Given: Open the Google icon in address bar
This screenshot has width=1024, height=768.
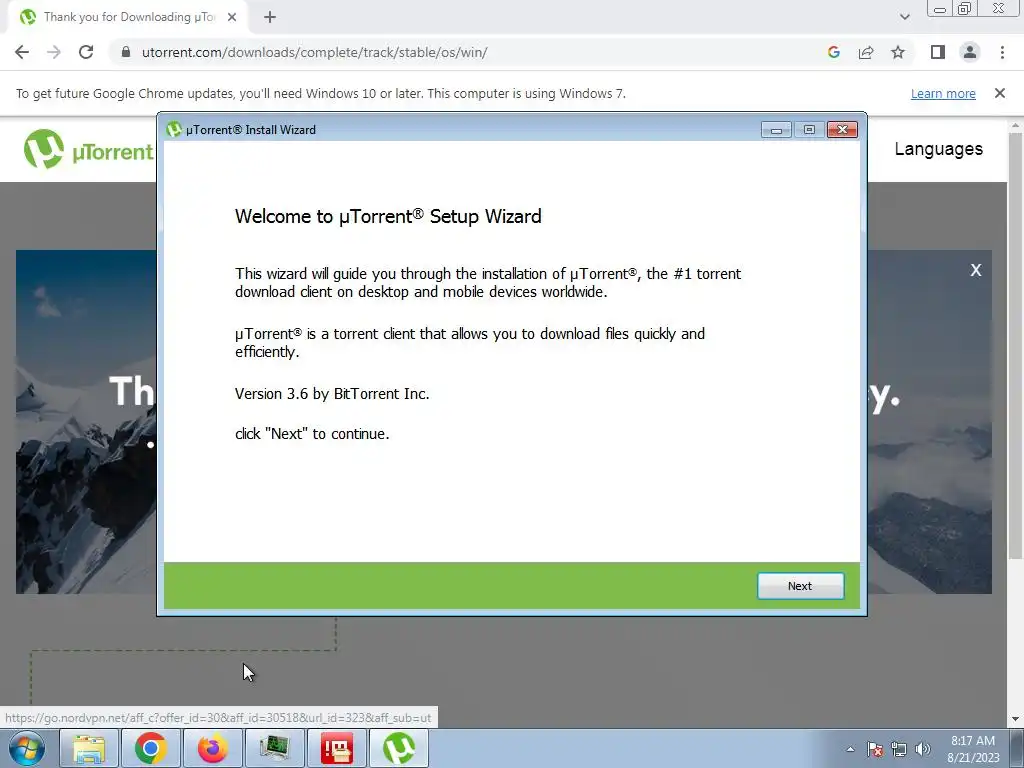Looking at the screenshot, I should coord(833,52).
